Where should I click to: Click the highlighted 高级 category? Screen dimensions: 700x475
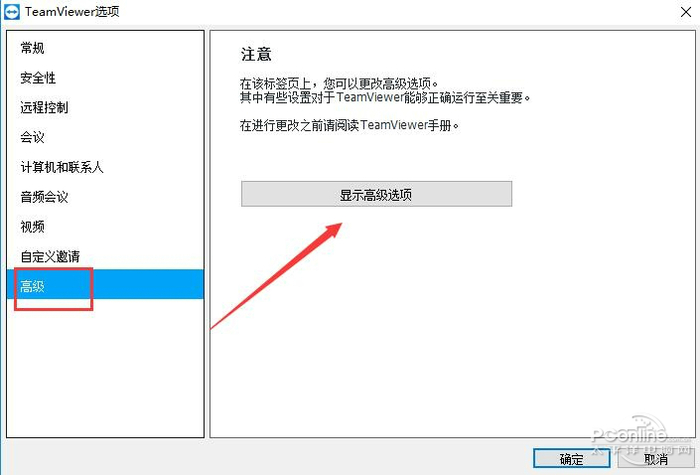(105, 284)
